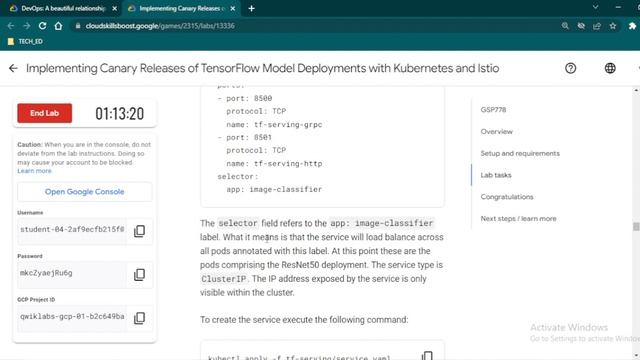The image size is (640, 360).
Task: Click Open Google Console button
Action: pos(84,191)
